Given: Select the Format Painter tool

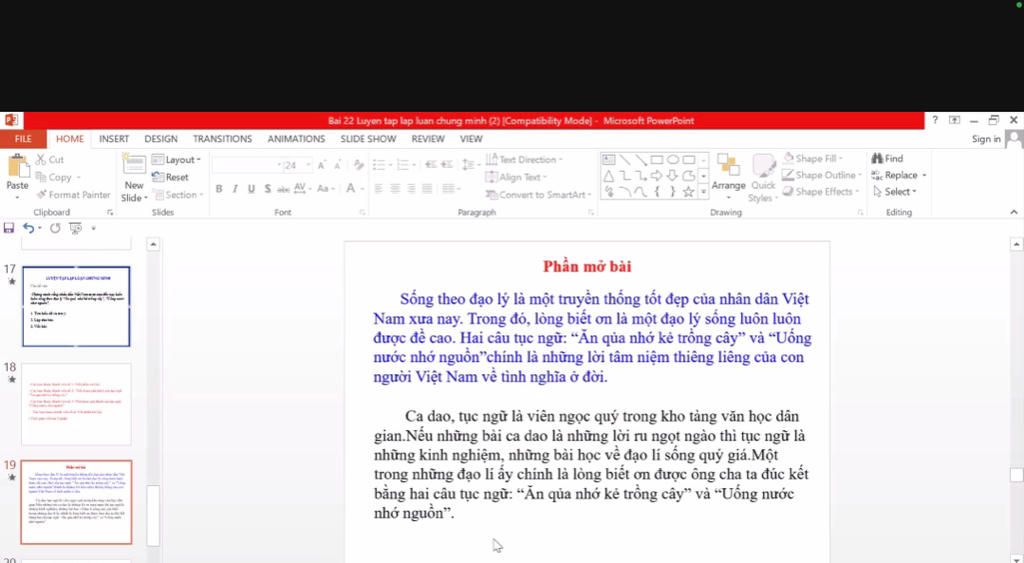Looking at the screenshot, I should tap(73, 195).
